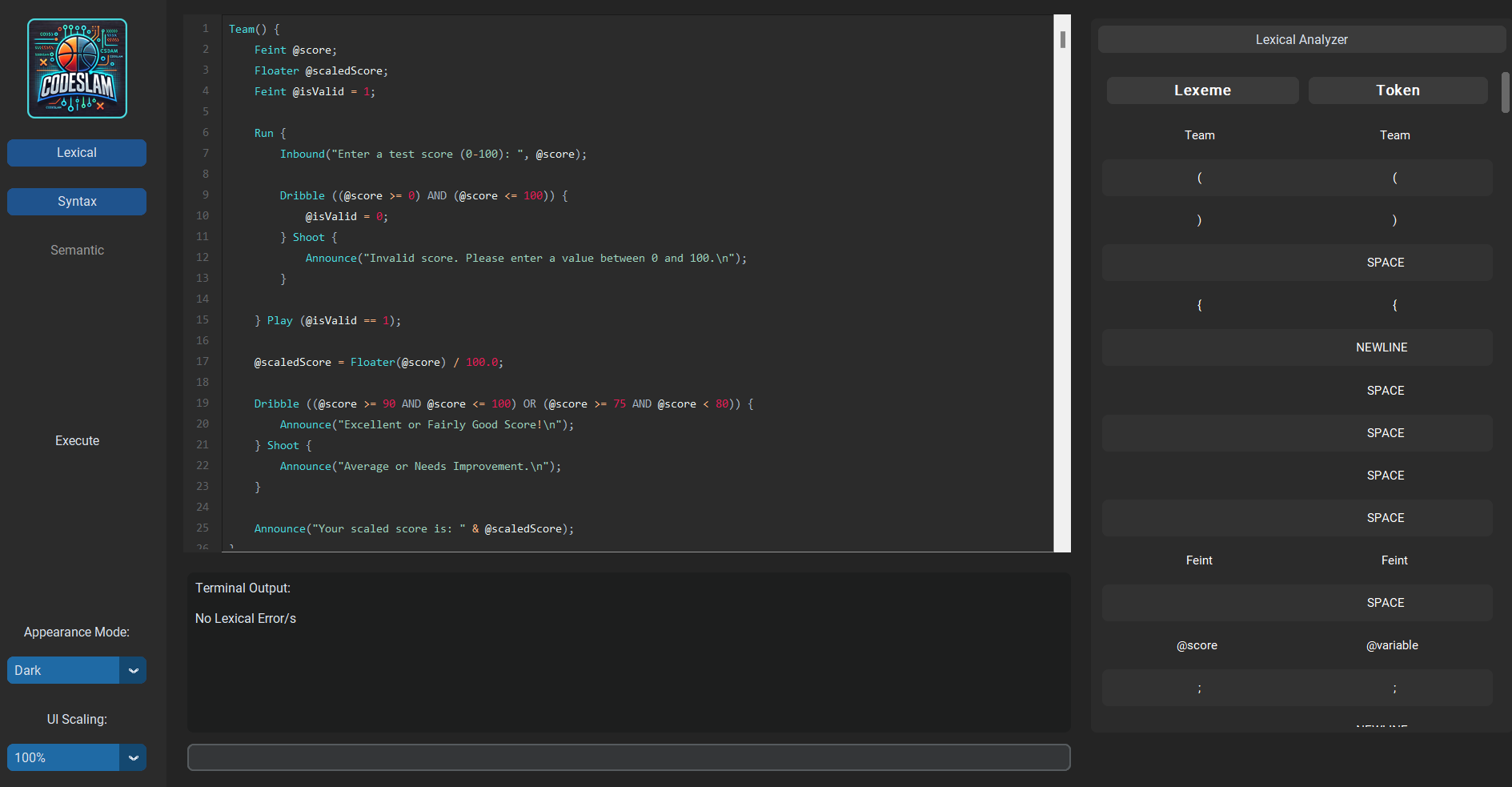Click the 'Invalid score' Announce line

coord(526,258)
